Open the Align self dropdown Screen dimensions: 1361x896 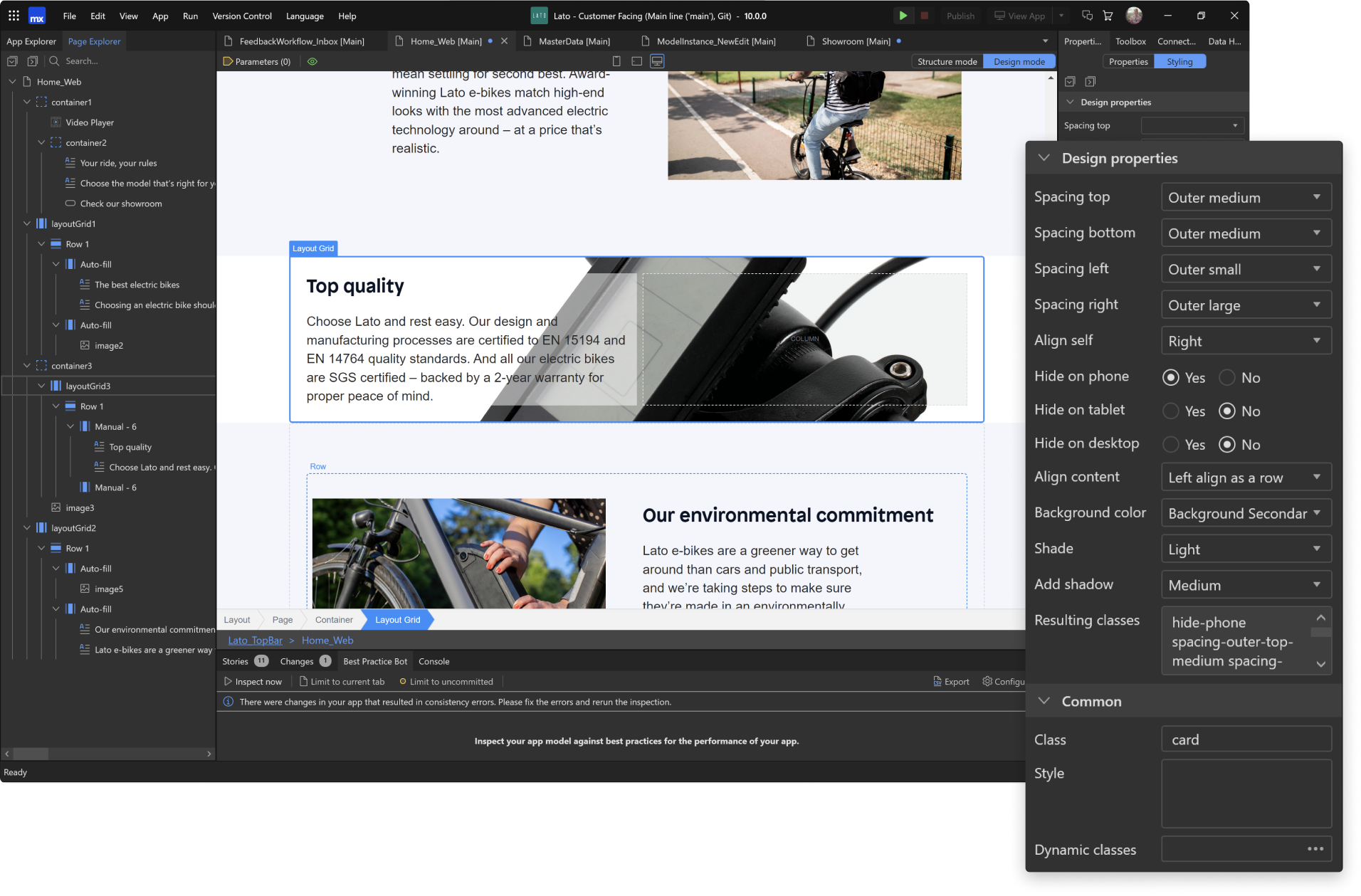(1246, 341)
